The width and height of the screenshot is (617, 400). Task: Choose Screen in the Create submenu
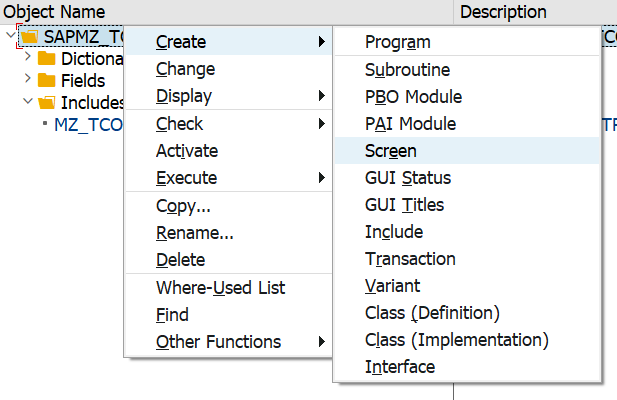[467, 151]
